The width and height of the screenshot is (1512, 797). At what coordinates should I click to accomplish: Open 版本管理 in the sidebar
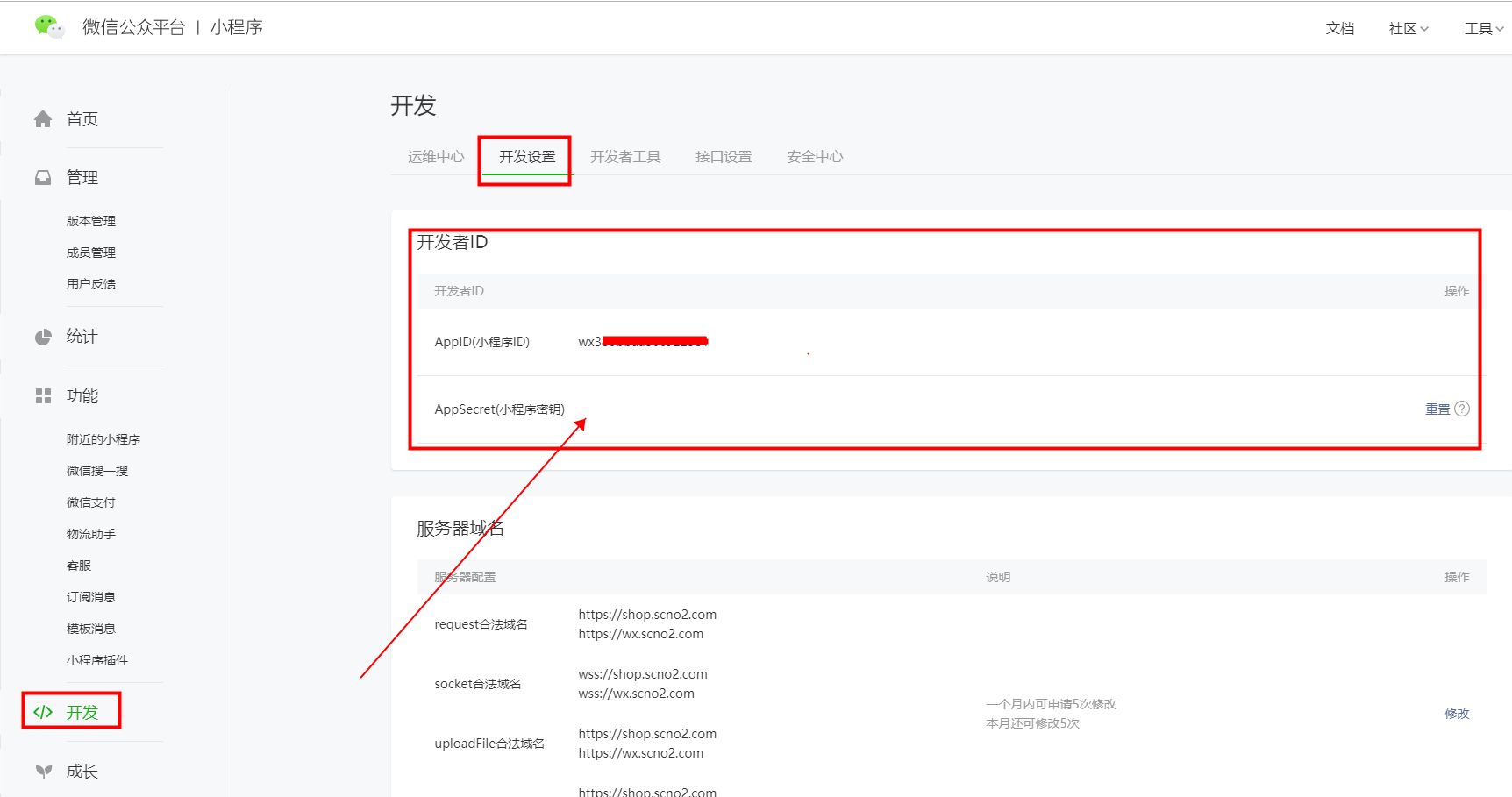point(91,221)
